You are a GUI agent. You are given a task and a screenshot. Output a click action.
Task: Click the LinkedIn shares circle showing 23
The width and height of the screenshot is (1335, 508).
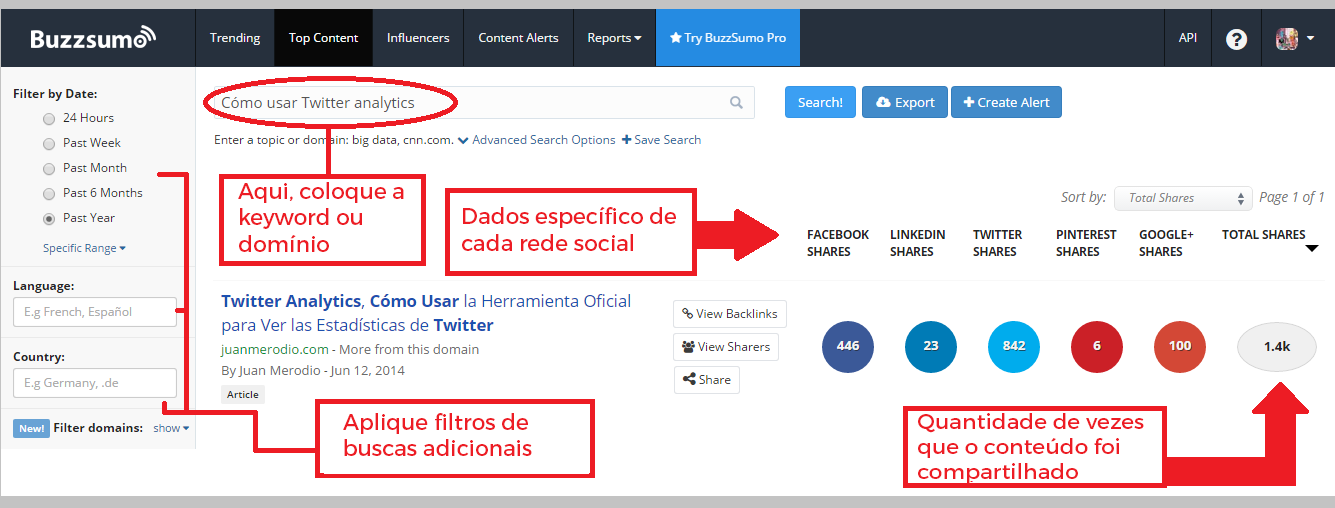click(931, 346)
